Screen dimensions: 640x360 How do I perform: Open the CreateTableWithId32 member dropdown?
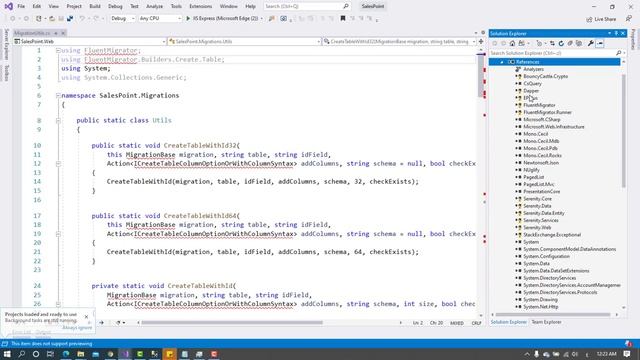[399, 41]
